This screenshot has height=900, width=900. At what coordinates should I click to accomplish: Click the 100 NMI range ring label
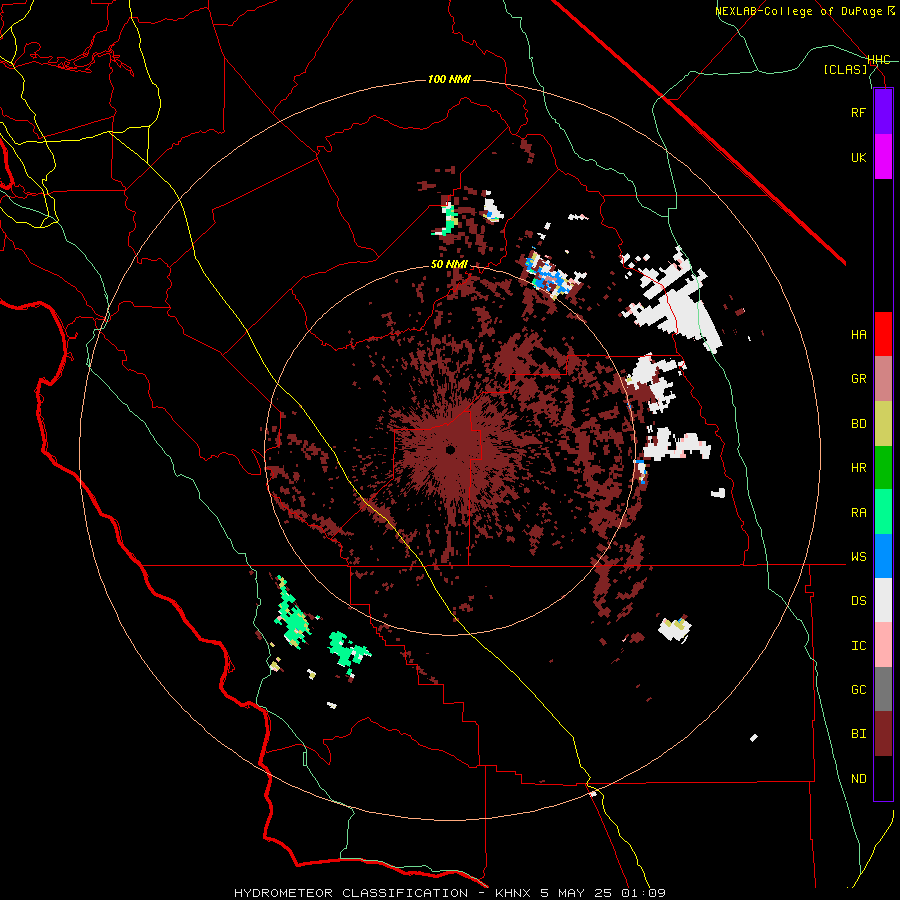coord(449,79)
